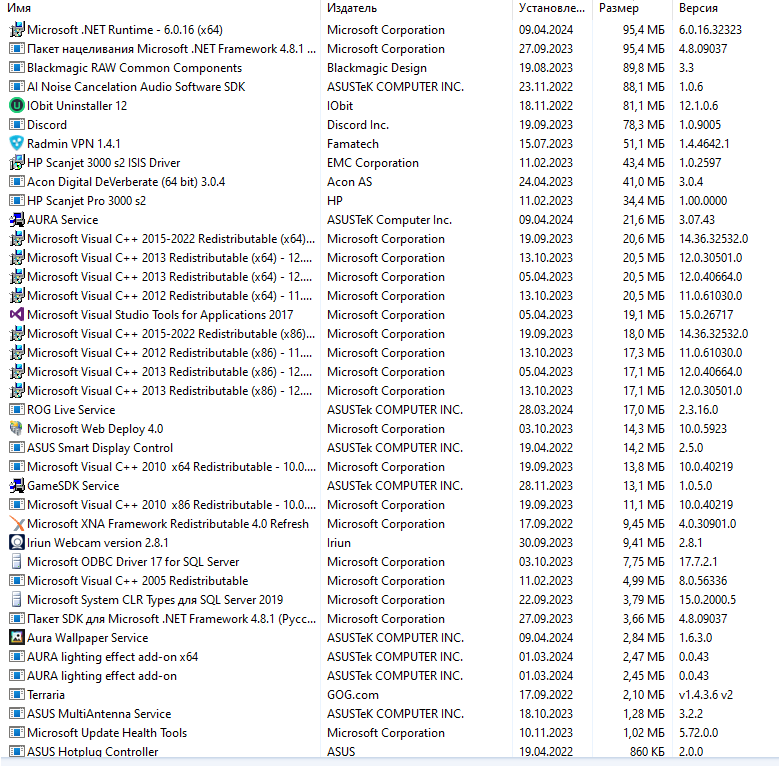Click publisher EMC Corporation
This screenshot has width=779, height=766.
coord(373,162)
